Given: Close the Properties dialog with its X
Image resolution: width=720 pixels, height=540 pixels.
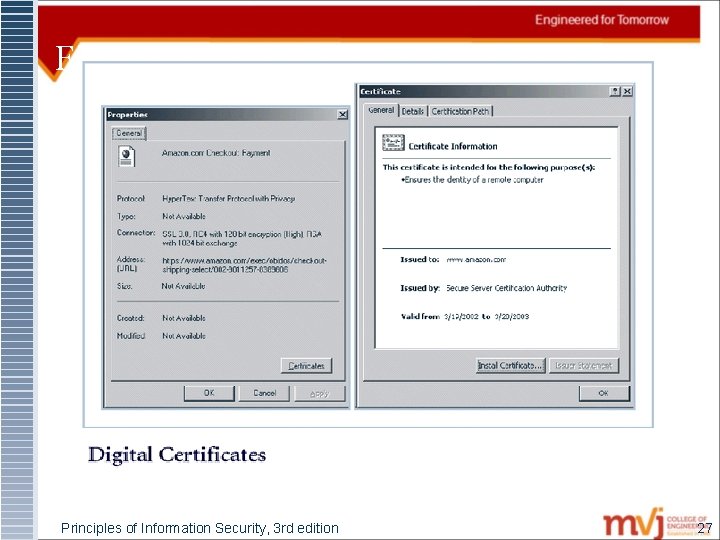Looking at the screenshot, I should pos(343,114).
